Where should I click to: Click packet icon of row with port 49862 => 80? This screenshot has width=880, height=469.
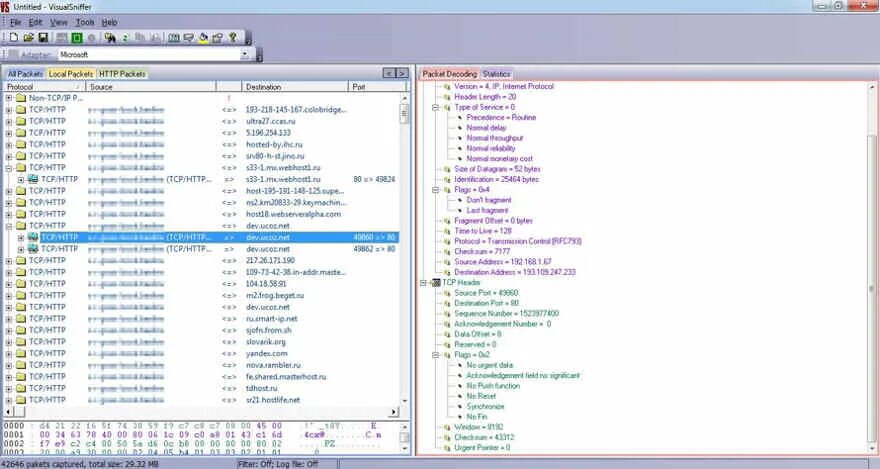coord(33,249)
